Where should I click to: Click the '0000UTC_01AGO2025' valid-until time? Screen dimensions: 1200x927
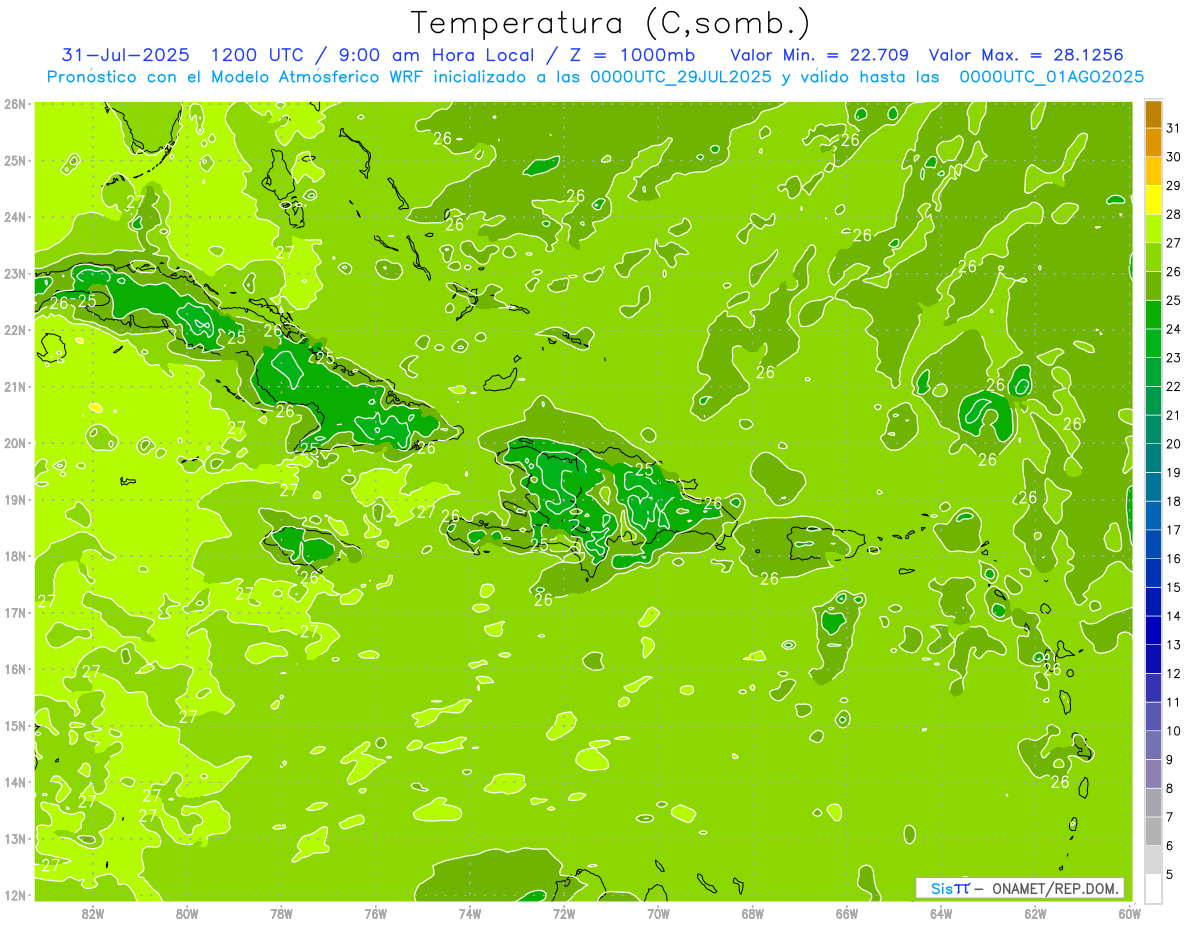(x=1052, y=77)
